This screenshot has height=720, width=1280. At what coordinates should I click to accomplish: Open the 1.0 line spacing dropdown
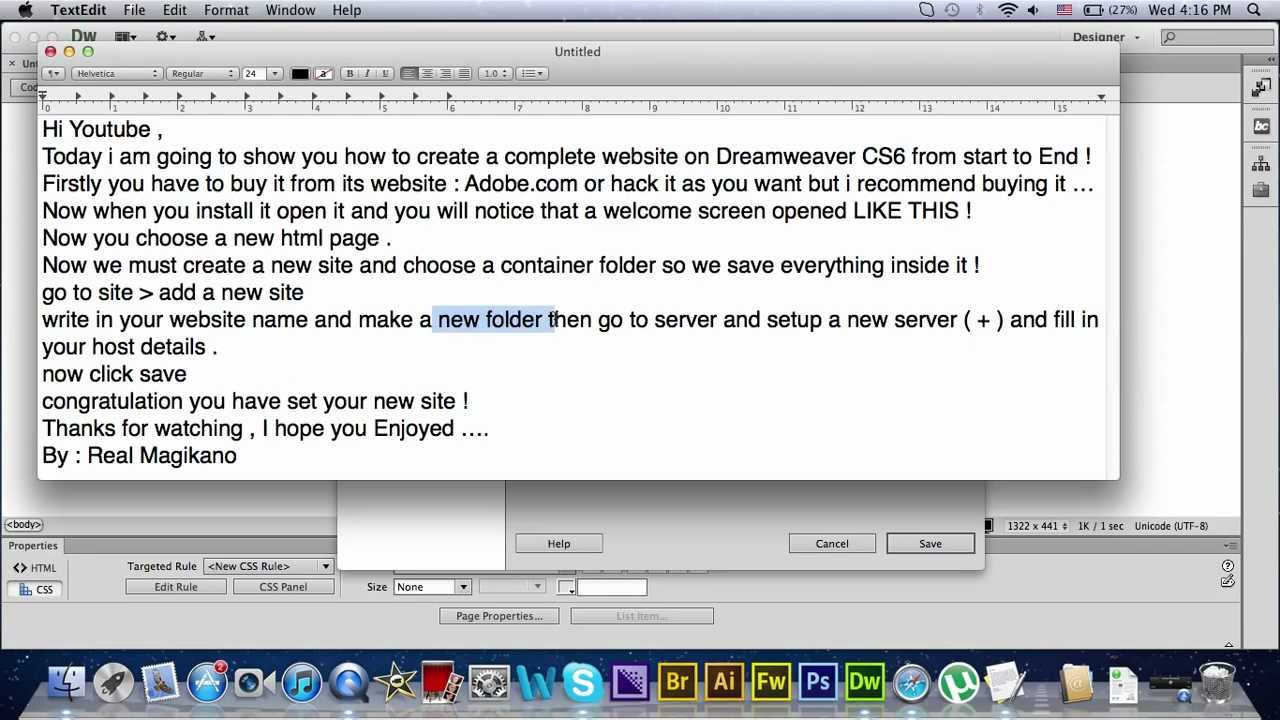[x=495, y=73]
